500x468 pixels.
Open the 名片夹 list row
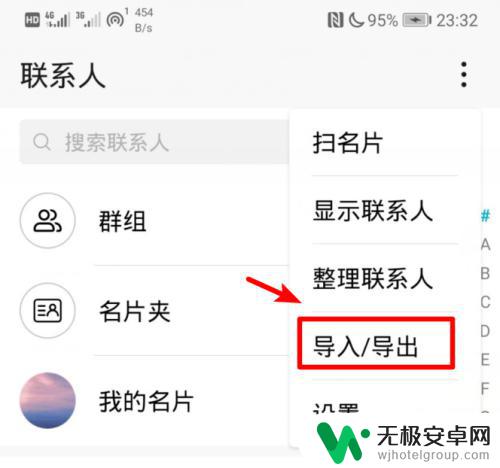(154, 311)
